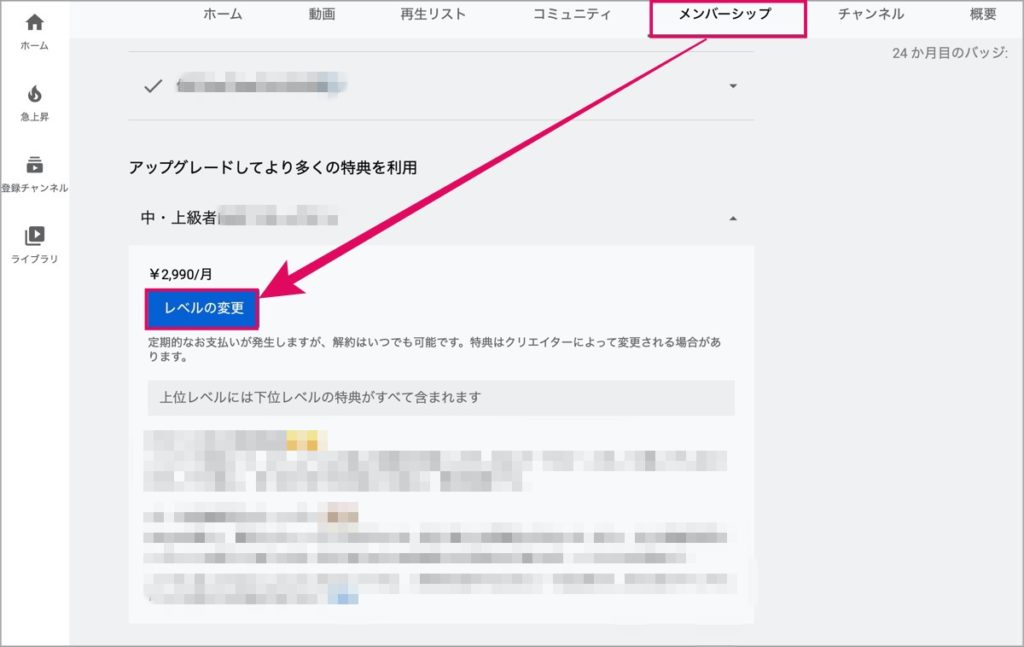Click the 定期的なお支払いが発生します disclaimer text
The image size is (1024, 647).
[434, 349]
